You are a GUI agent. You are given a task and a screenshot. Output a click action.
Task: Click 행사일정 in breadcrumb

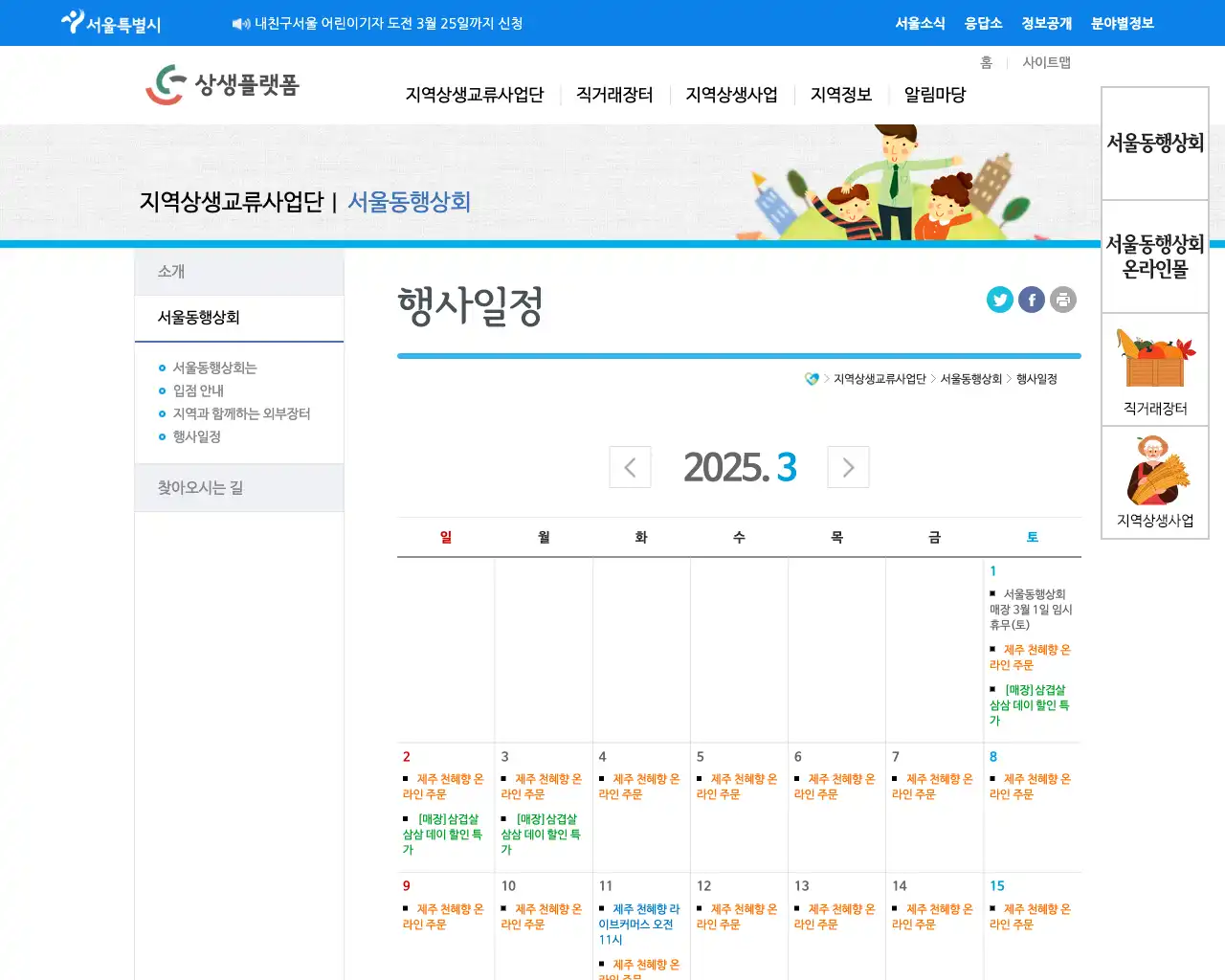pyautogui.click(x=1036, y=379)
